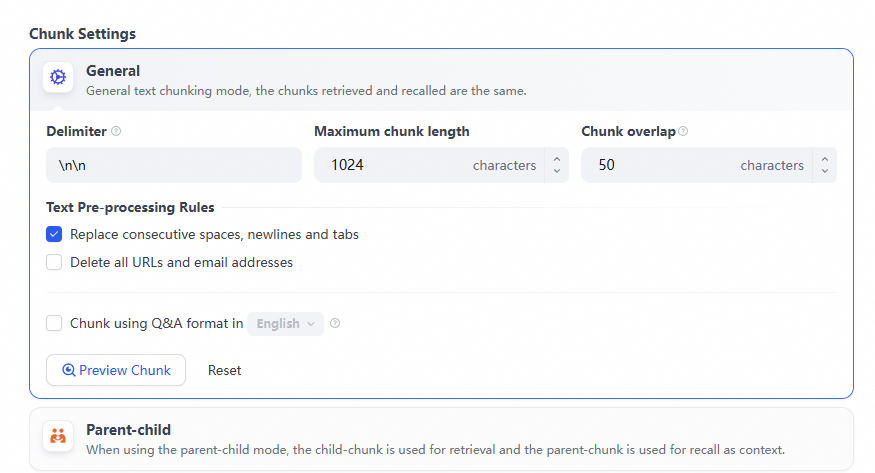Click the Parent-child mode icon
This screenshot has width=875, height=473.
pyautogui.click(x=58, y=435)
